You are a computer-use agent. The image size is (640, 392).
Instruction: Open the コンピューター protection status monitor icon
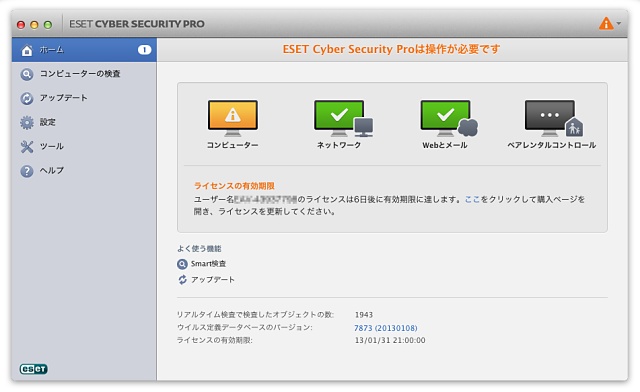[x=233, y=118]
